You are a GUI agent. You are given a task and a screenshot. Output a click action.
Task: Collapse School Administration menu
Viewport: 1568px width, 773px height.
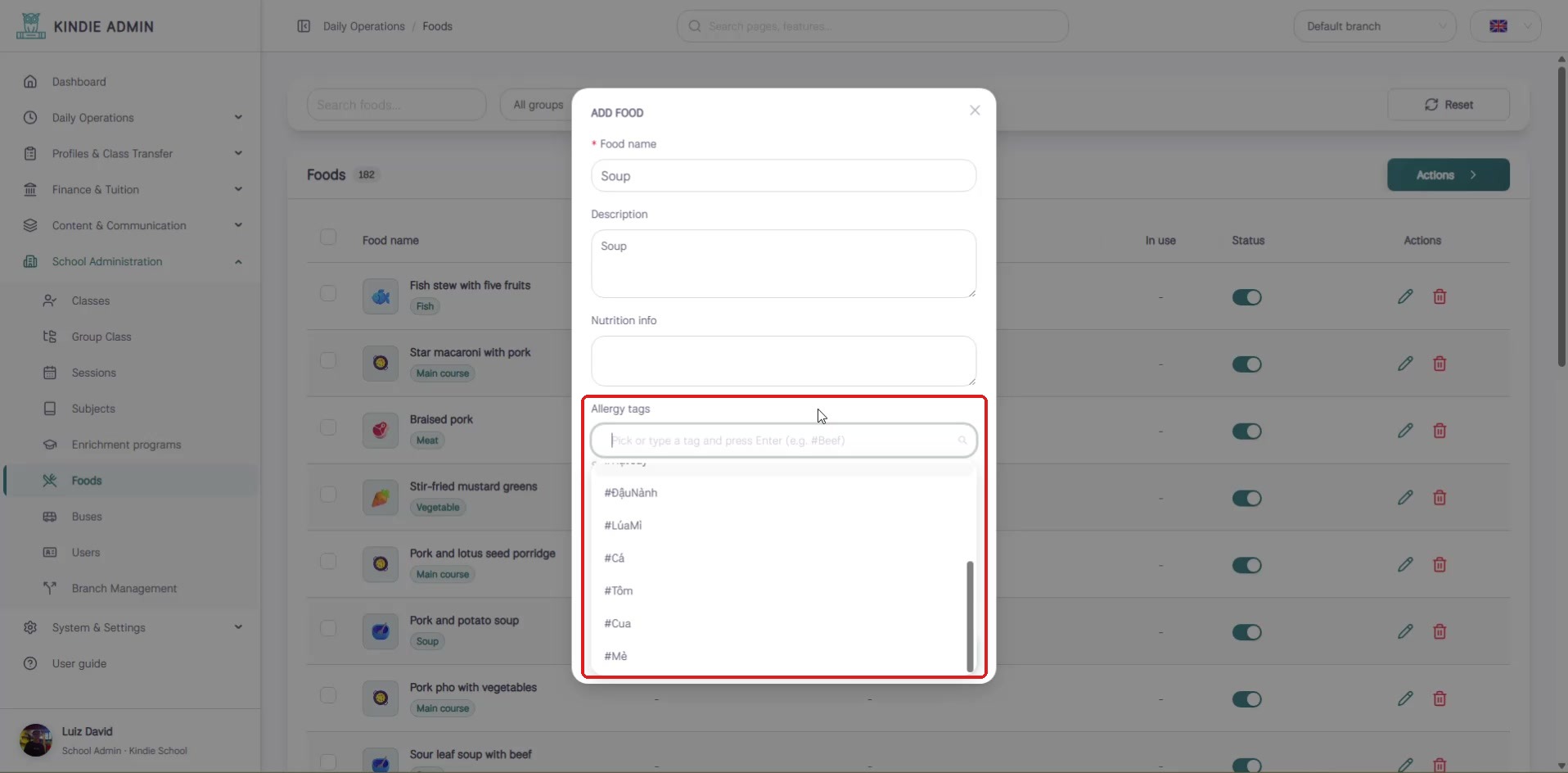click(131, 262)
